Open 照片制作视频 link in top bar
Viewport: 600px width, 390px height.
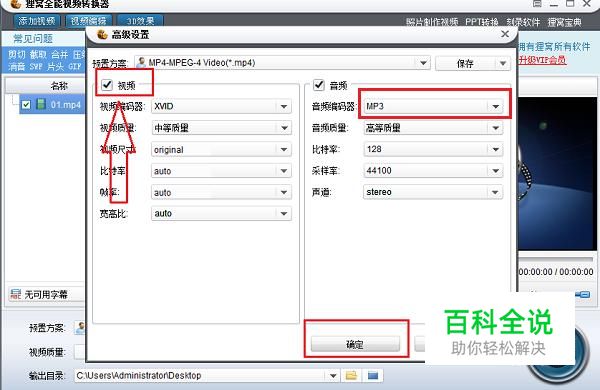click(x=432, y=22)
